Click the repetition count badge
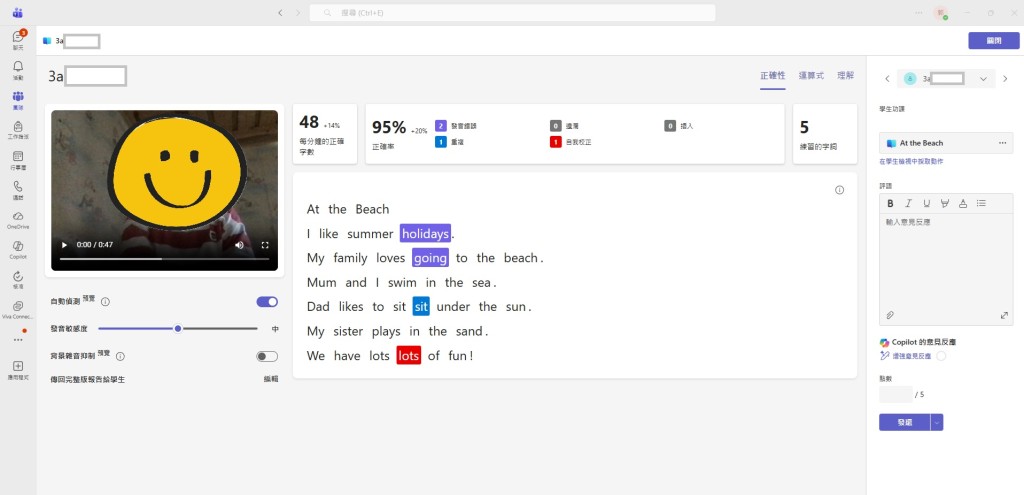This screenshot has height=495, width=1024. pyautogui.click(x=441, y=142)
